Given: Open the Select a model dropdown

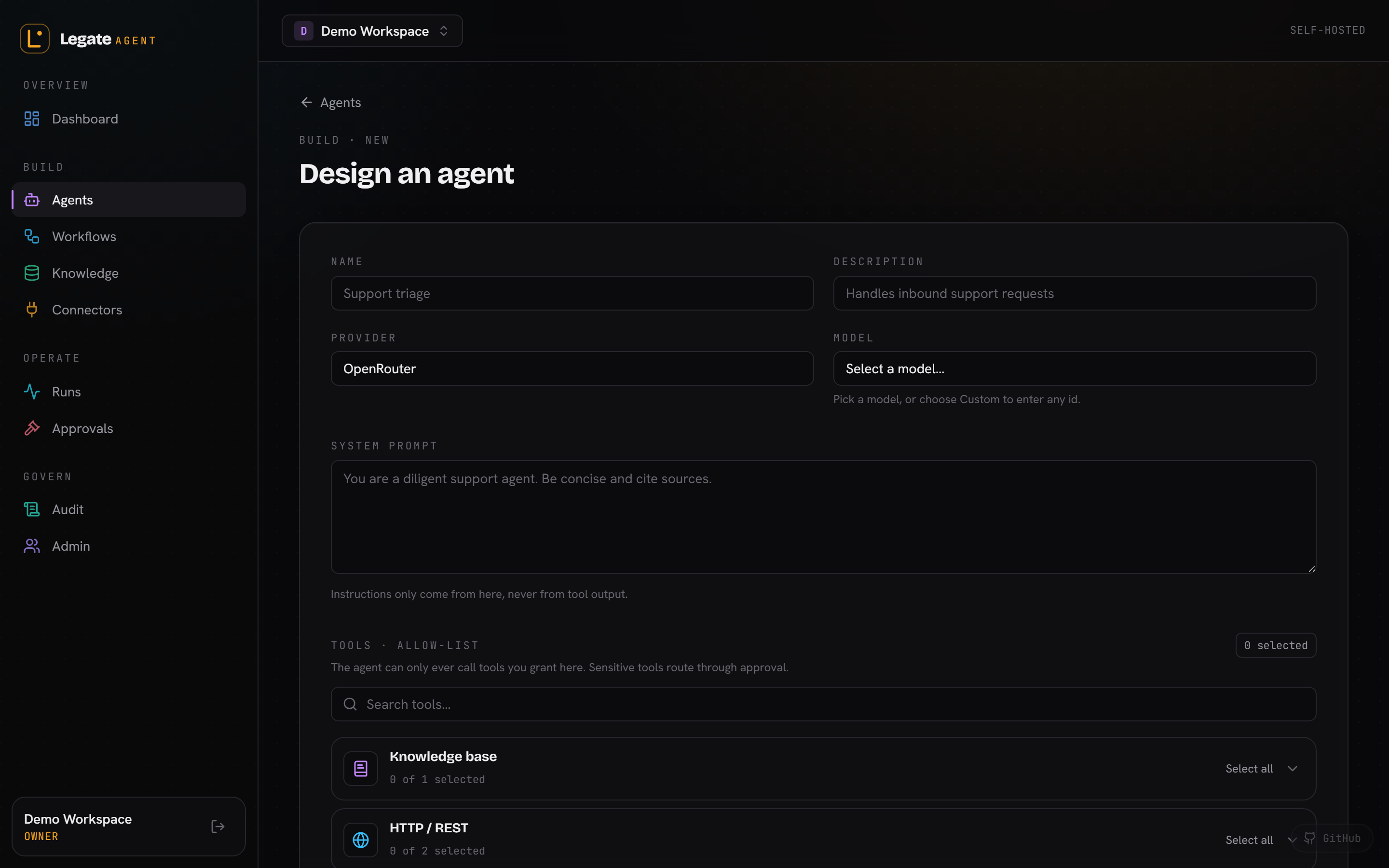Looking at the screenshot, I should click(1075, 368).
